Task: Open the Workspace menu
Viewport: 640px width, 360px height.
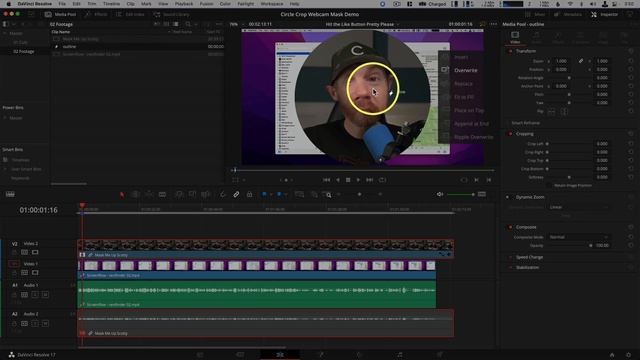Action: tap(271, 4)
